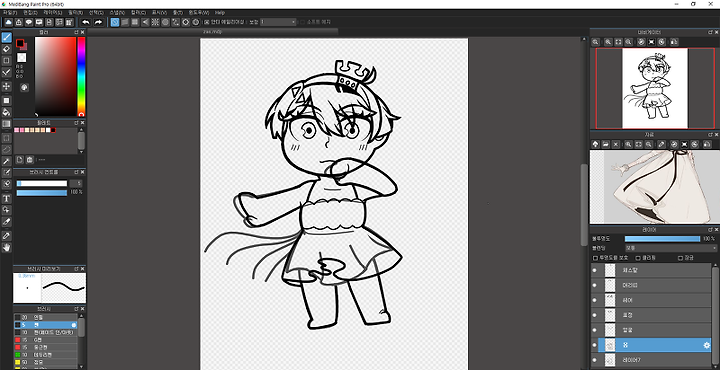Screen dimensions: 720x370
Task: Hide the 체스말 layer
Action: tap(595, 270)
